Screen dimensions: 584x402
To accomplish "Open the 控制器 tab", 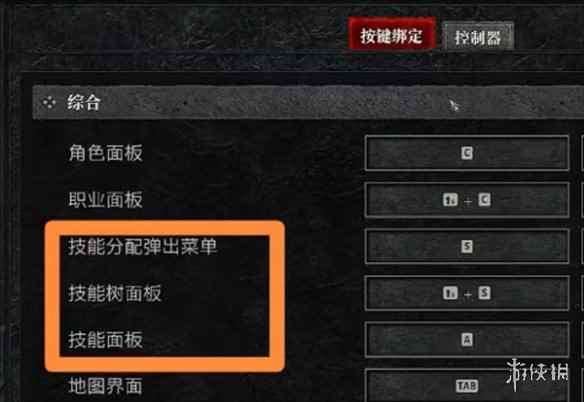I will pyautogui.click(x=478, y=37).
